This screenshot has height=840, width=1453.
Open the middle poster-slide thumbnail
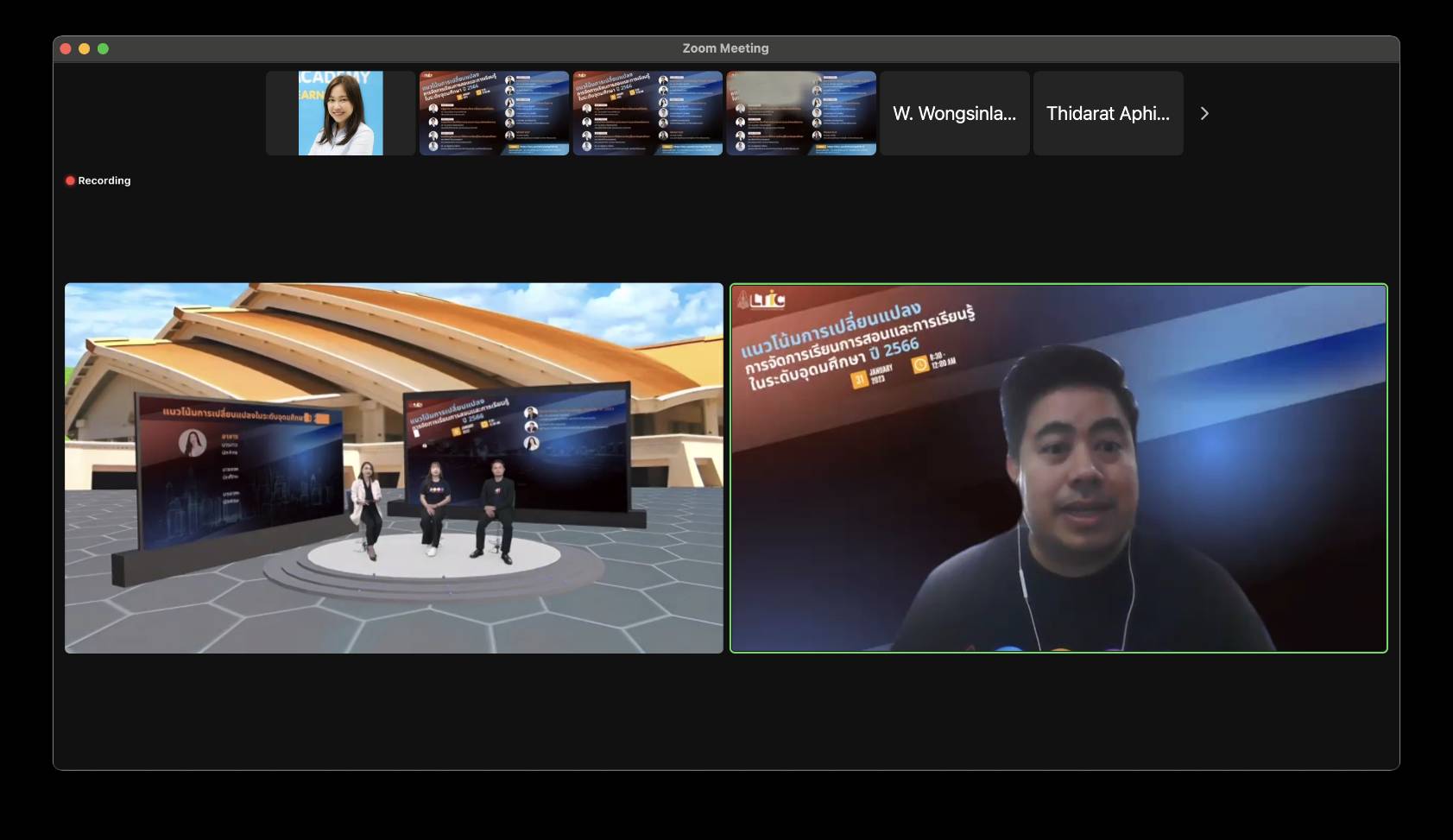tap(648, 113)
